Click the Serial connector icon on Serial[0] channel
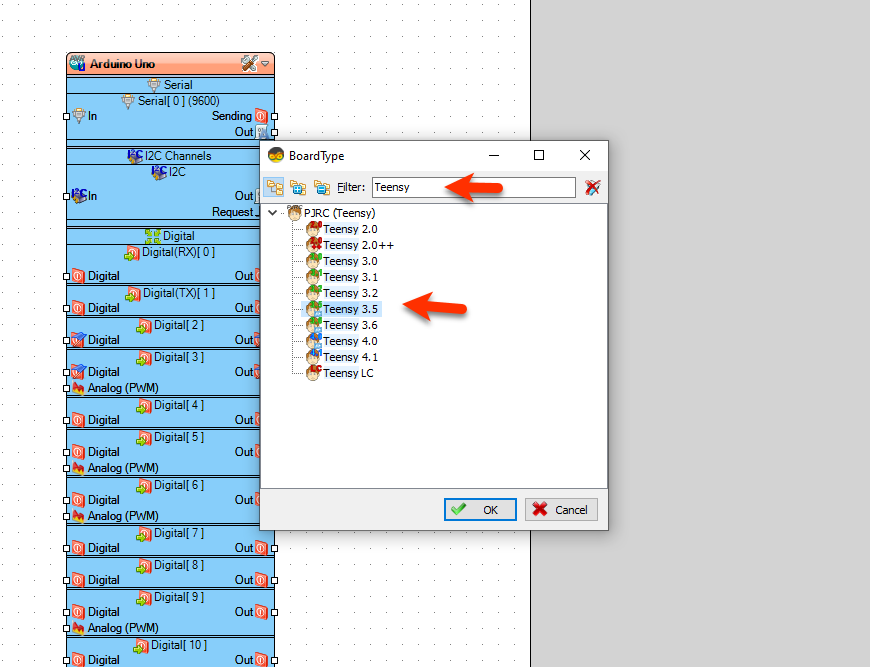 point(129,101)
